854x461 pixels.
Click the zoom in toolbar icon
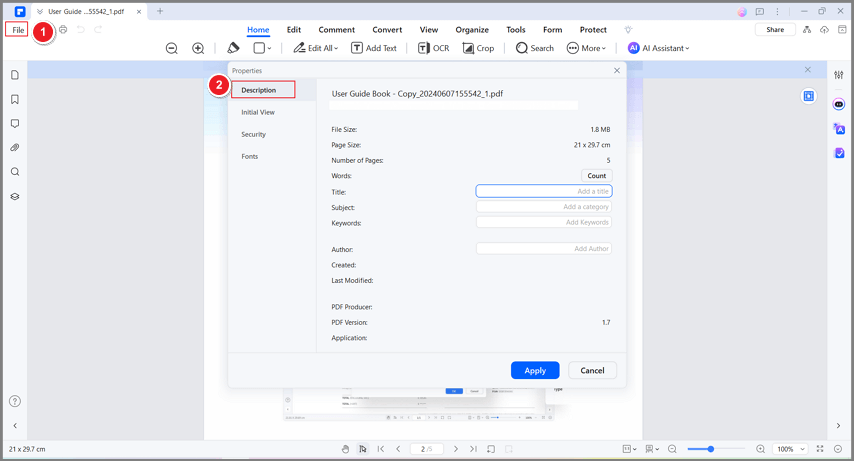coord(198,48)
